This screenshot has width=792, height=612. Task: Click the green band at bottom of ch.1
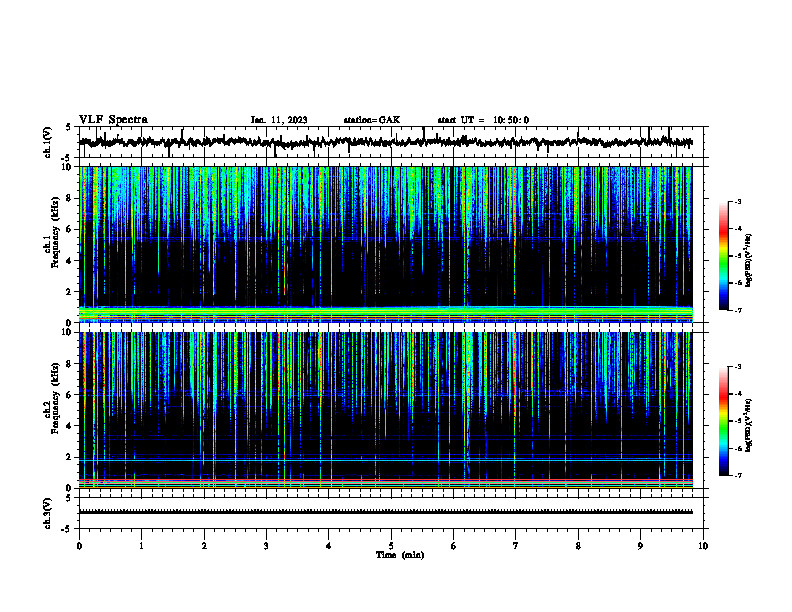coord(386,313)
